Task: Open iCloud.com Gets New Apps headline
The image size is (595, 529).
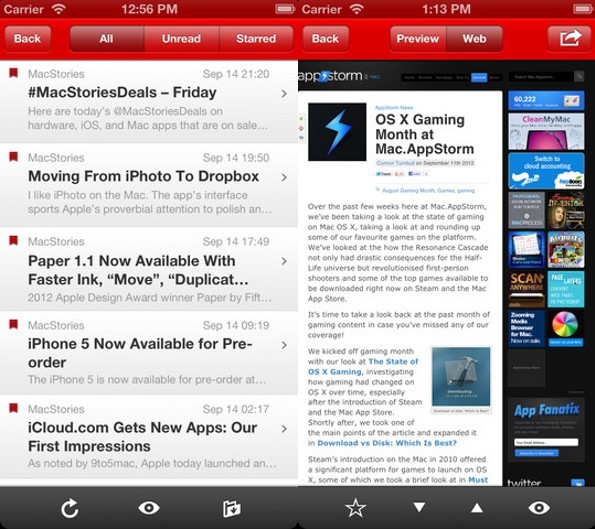Action: [x=143, y=437]
